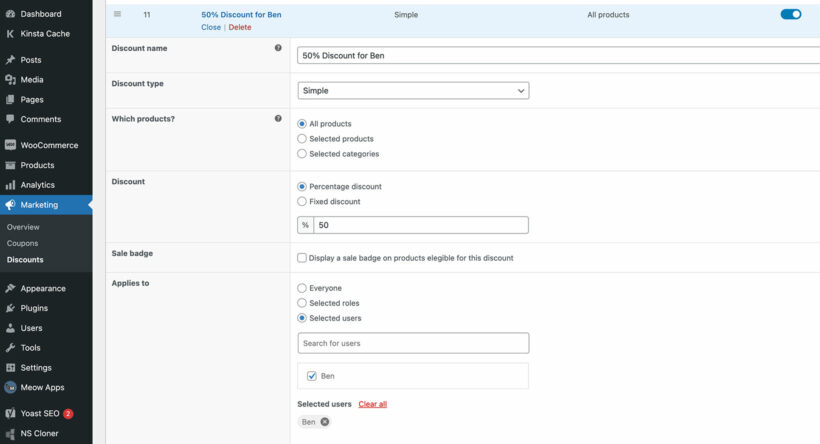Click the Yoast SEO icon
The height and width of the screenshot is (444, 820).
10,413
